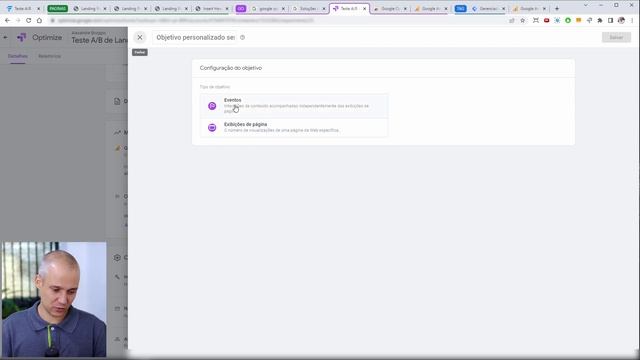Open help icon beside objective name

click(242, 37)
